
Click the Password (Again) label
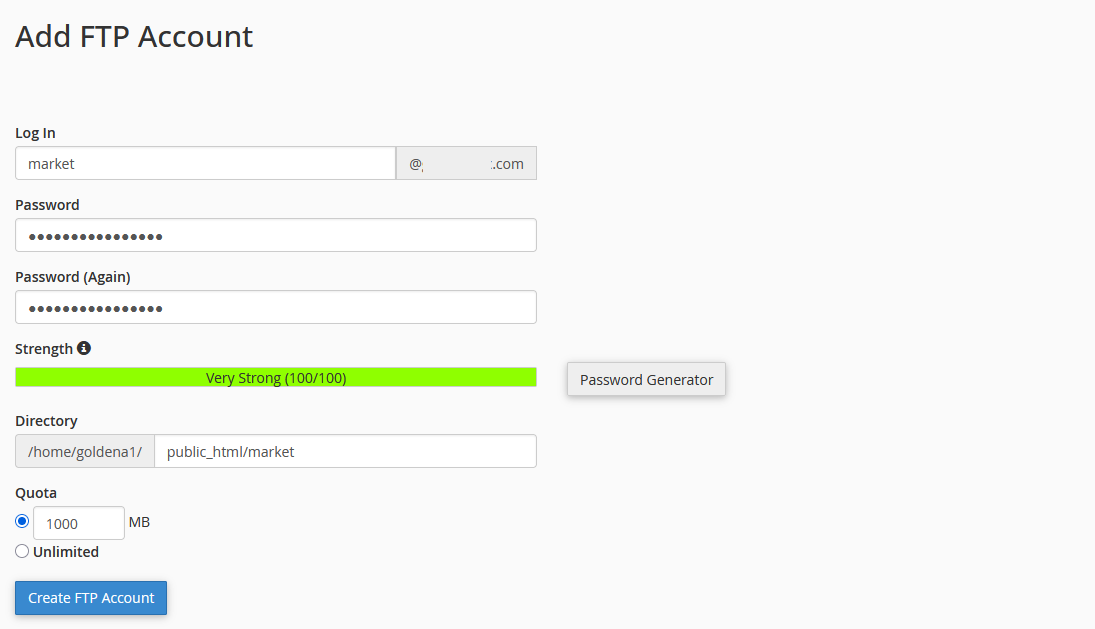click(73, 277)
